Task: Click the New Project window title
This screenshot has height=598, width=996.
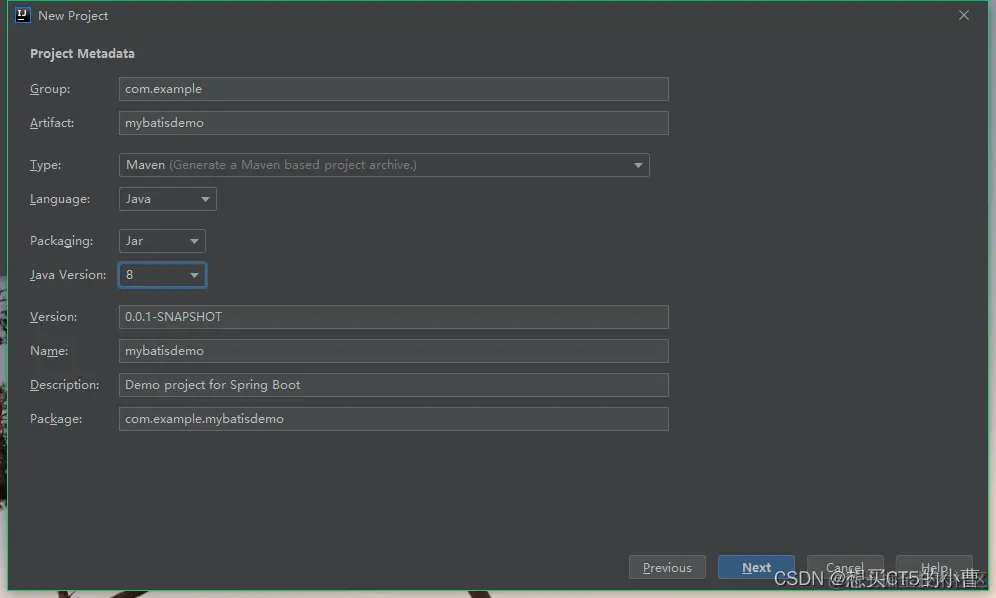Action: [73, 16]
